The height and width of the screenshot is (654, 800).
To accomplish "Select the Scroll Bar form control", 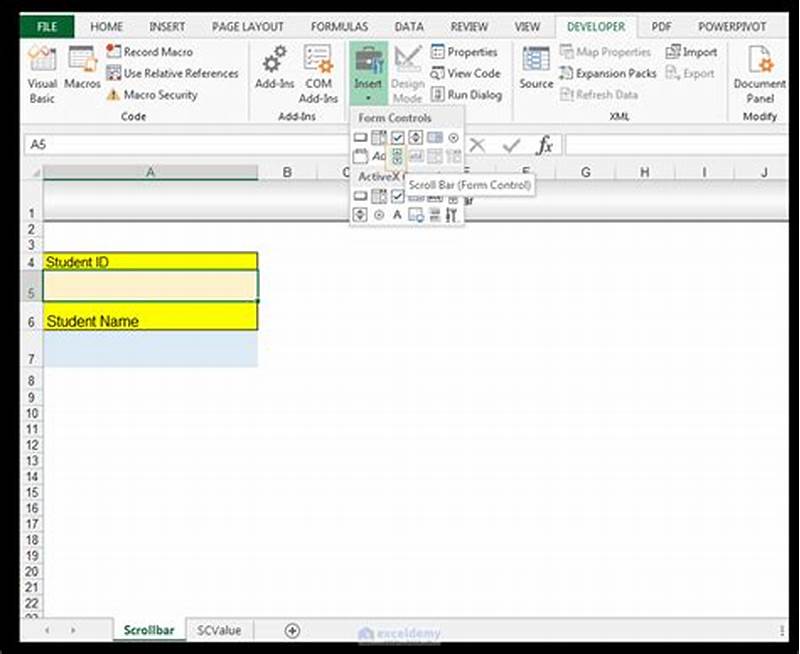I will (x=396, y=157).
